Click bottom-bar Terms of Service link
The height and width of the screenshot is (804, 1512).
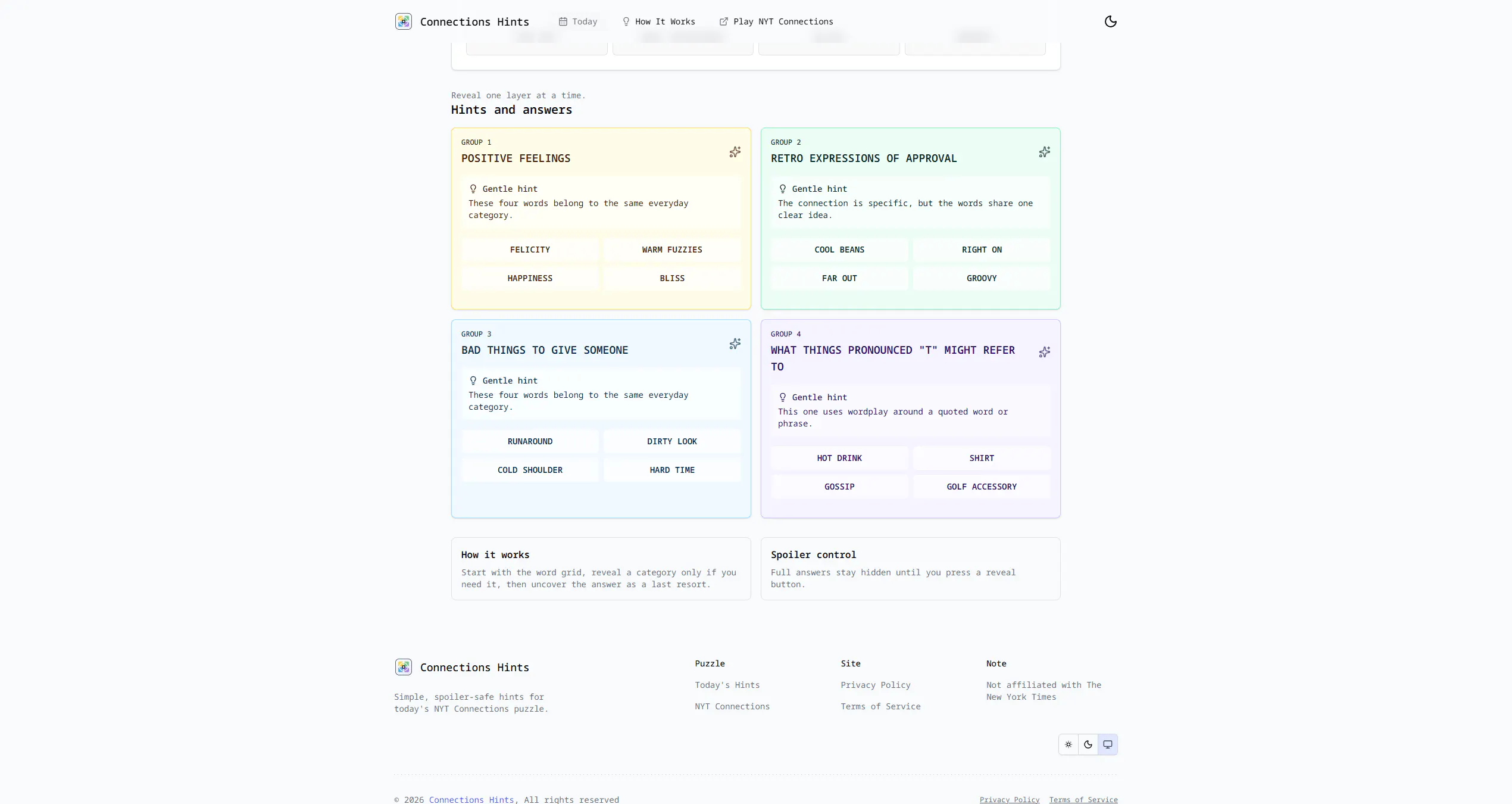coord(1083,799)
